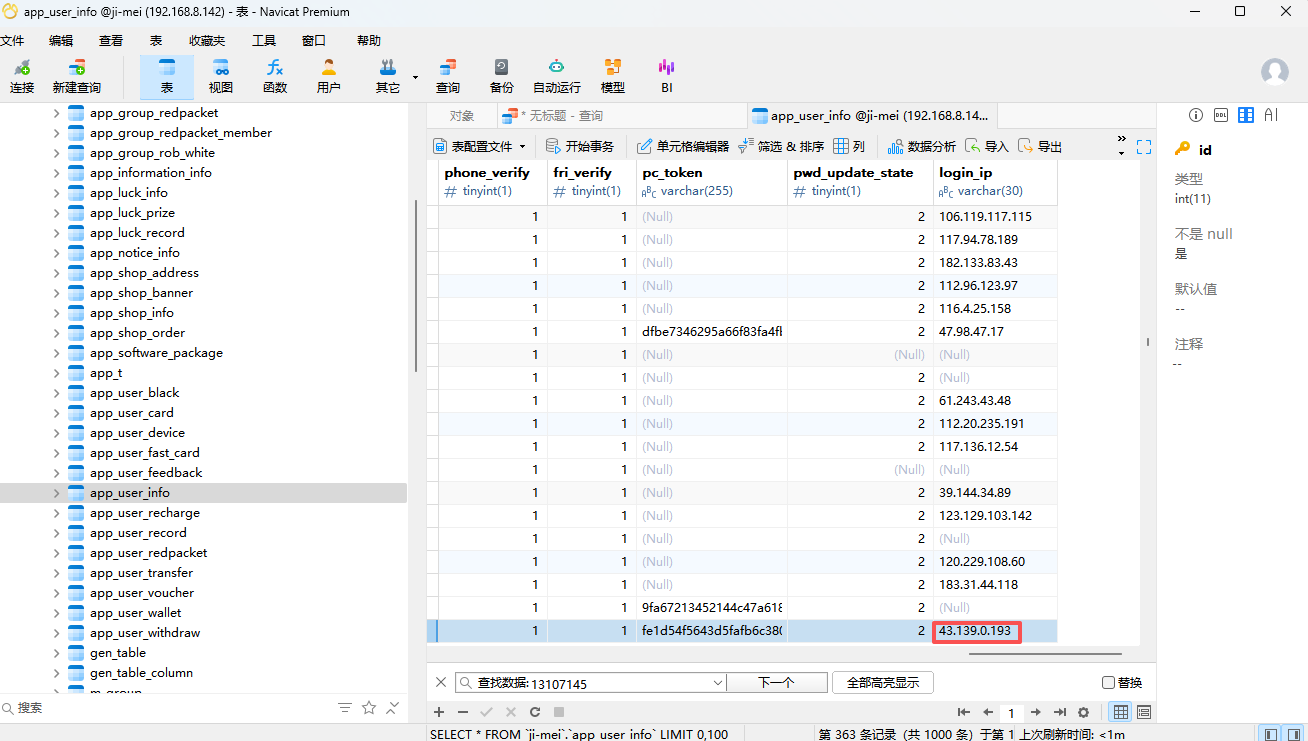Open the find data history dropdown
Screen dimensions: 1308x741
tap(717, 682)
